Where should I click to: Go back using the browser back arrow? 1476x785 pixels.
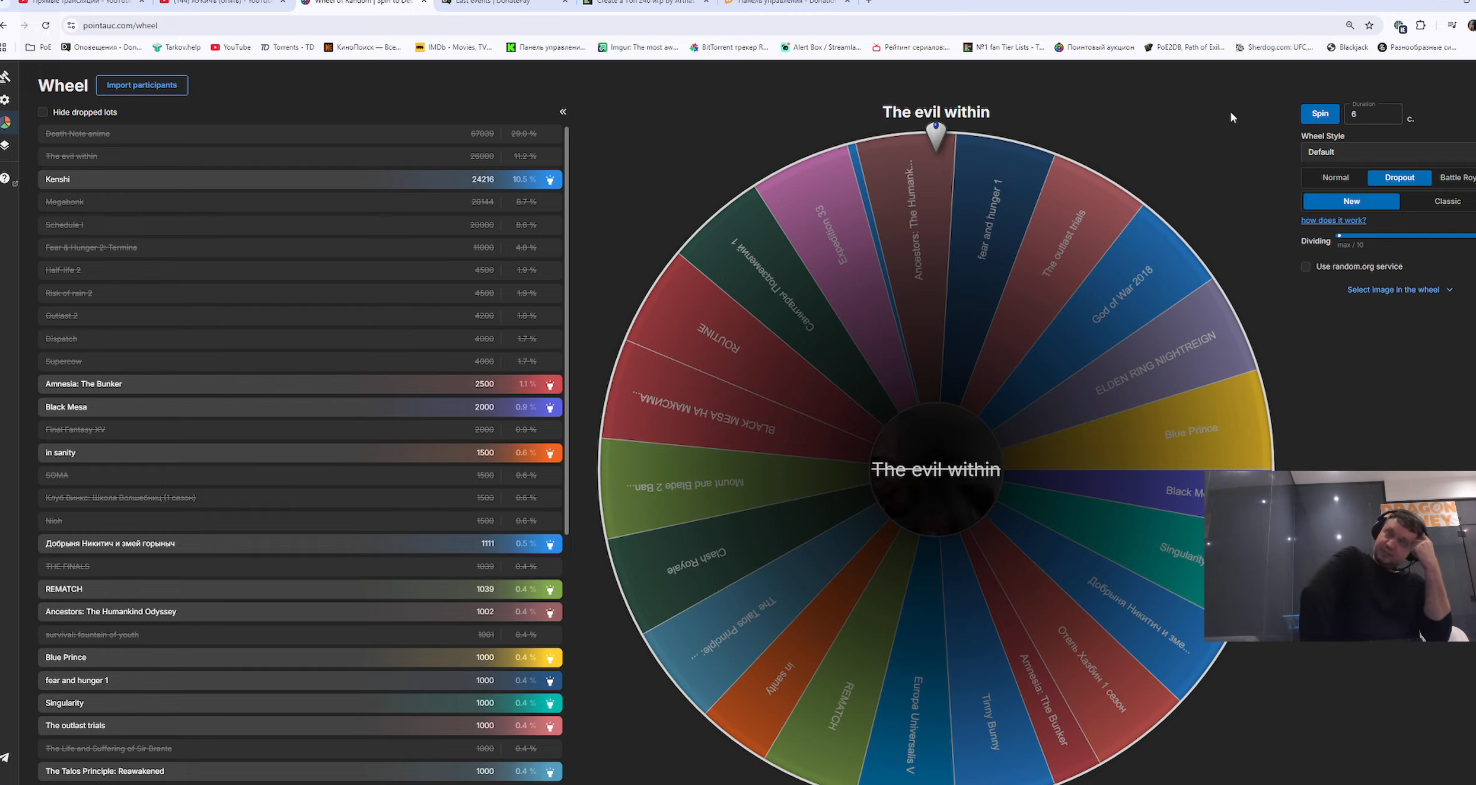point(5,25)
